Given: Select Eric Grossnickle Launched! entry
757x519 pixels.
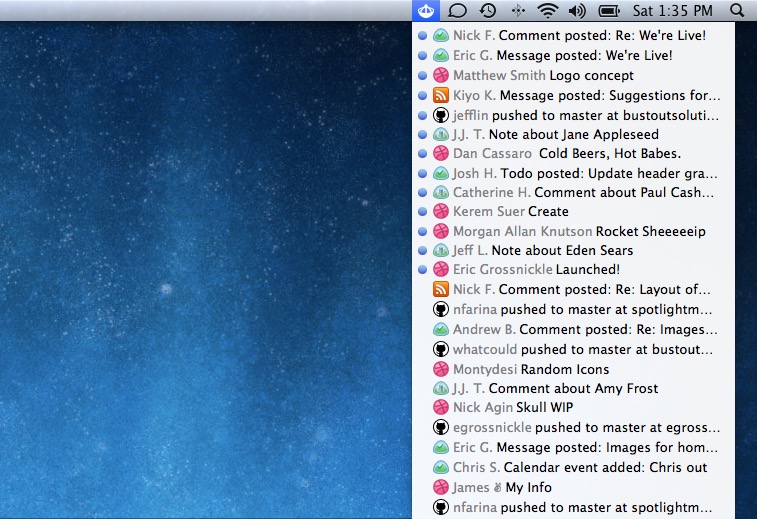Looking at the screenshot, I should pyautogui.click(x=574, y=269).
